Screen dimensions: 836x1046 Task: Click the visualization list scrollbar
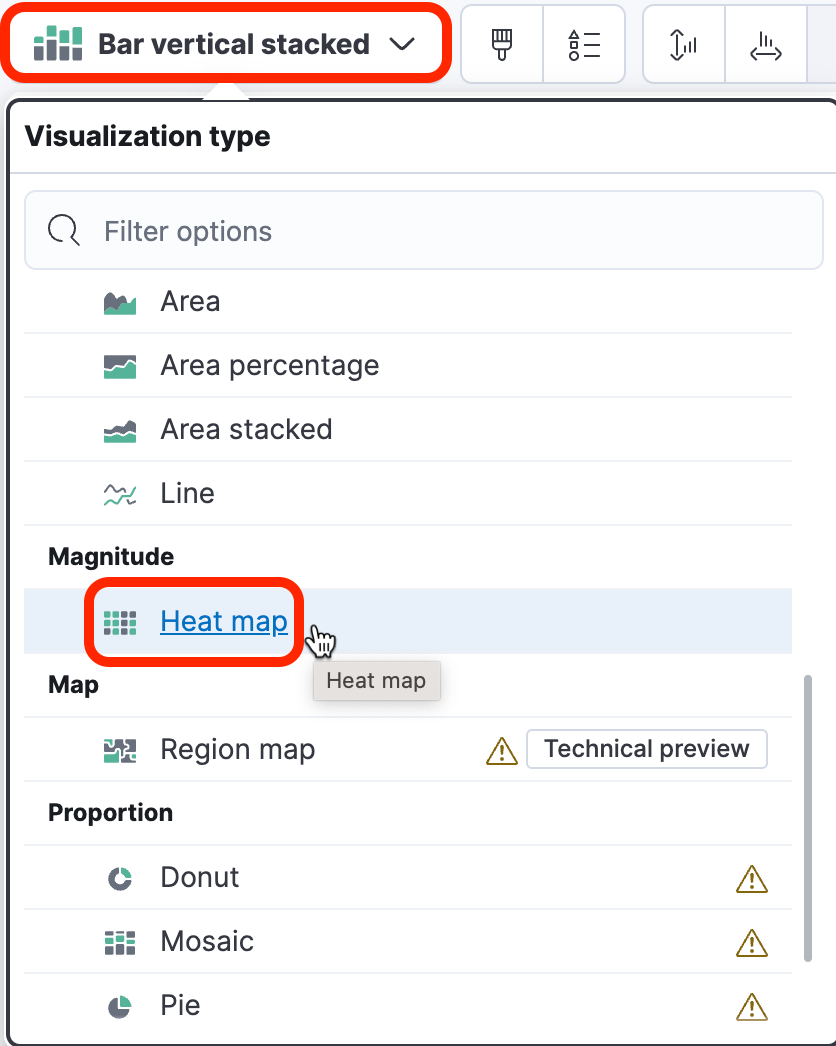tap(807, 819)
